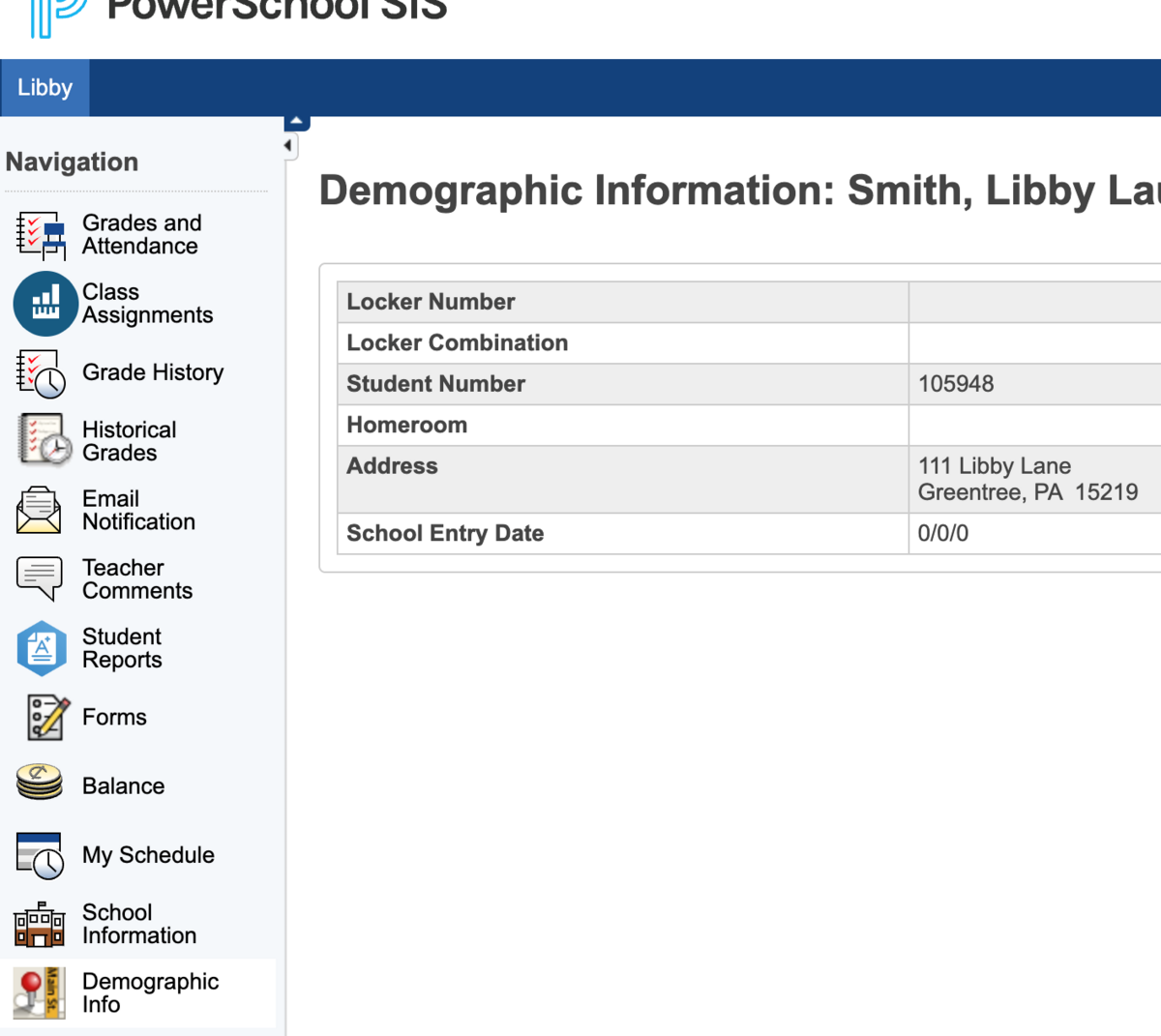1161x1036 pixels.
Task: Collapse the navigation panel with left arrow
Action: tap(288, 146)
